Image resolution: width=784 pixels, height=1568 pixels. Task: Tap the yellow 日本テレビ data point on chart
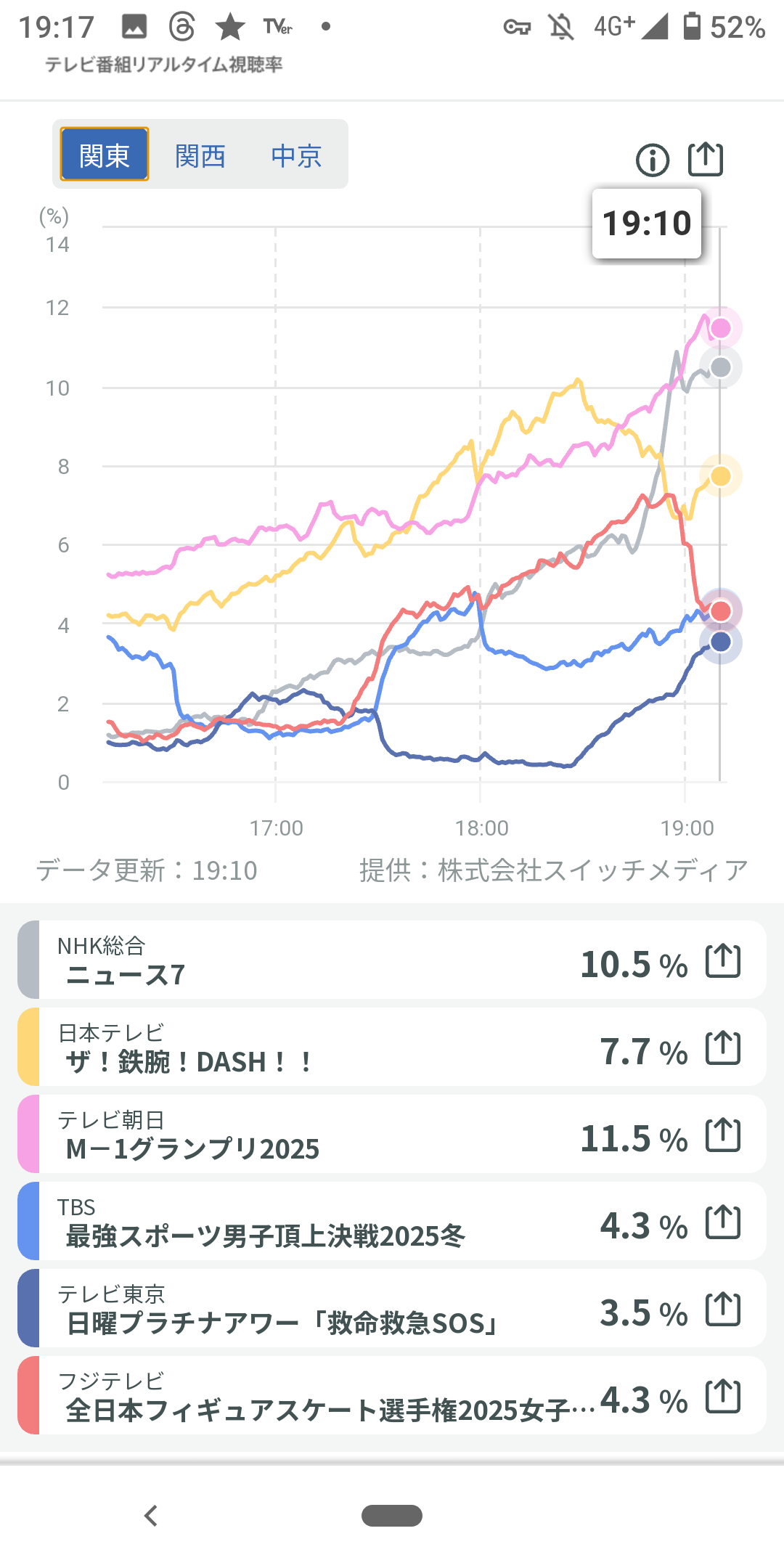coord(720,475)
